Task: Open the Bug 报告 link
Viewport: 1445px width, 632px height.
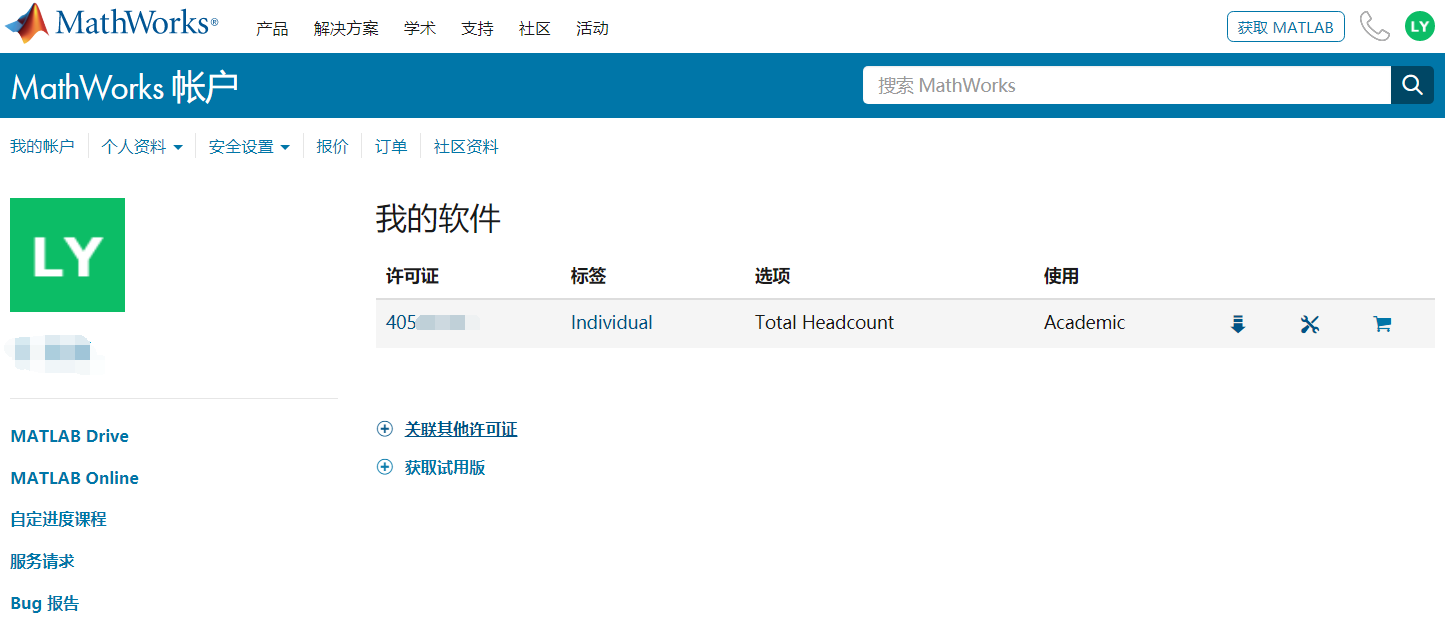Action: click(x=45, y=604)
